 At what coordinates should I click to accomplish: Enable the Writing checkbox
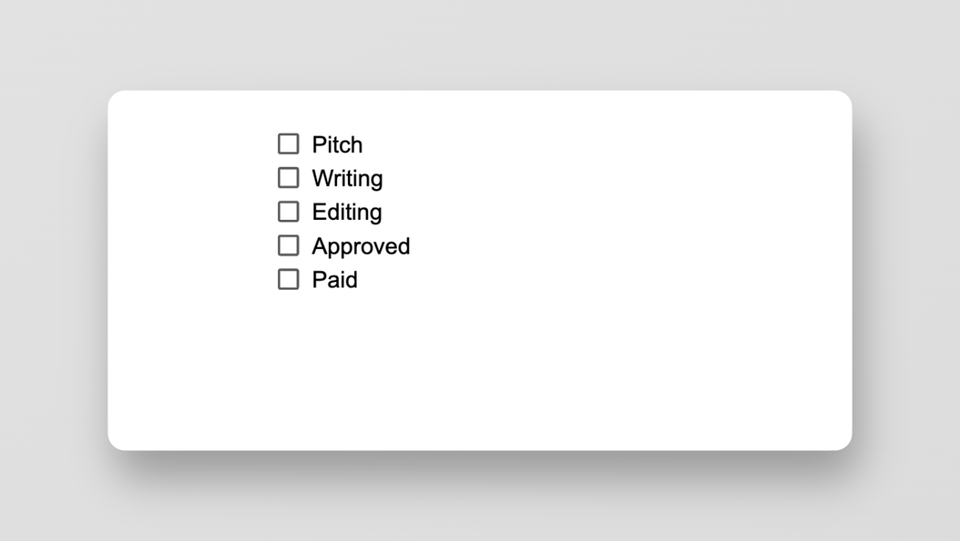[x=288, y=178]
